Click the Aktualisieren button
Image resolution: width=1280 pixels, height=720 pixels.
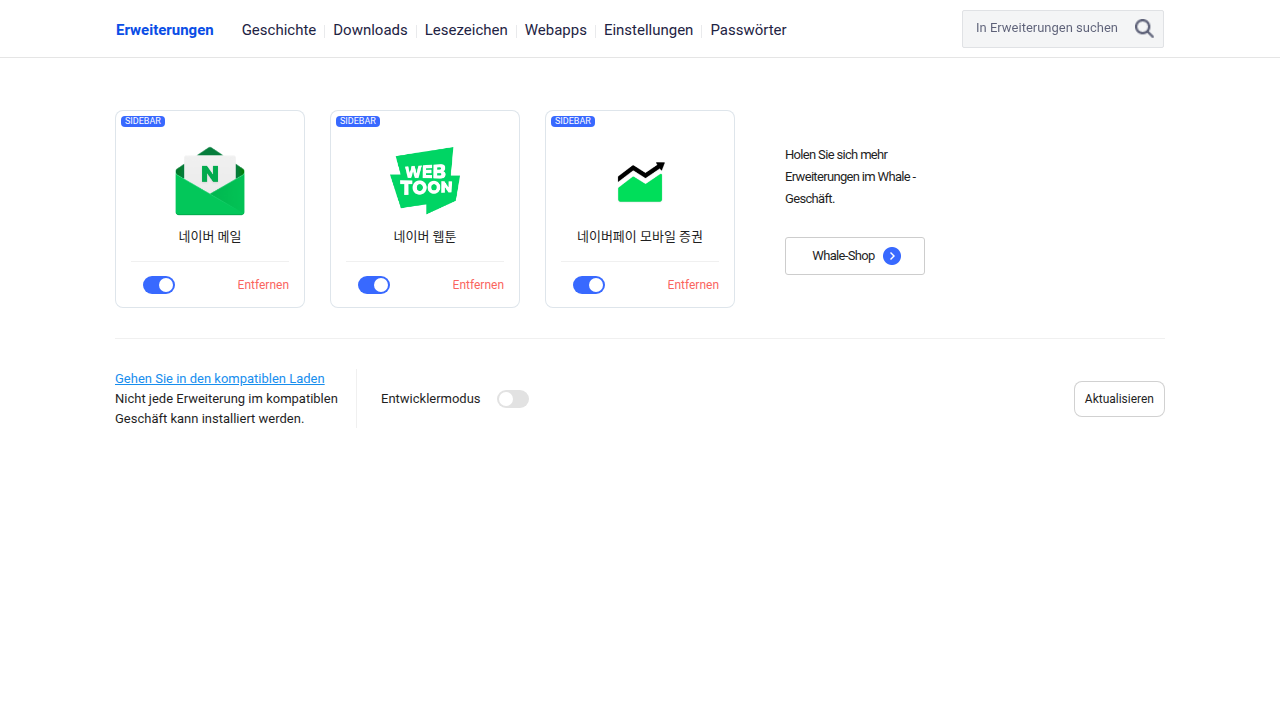click(1119, 399)
